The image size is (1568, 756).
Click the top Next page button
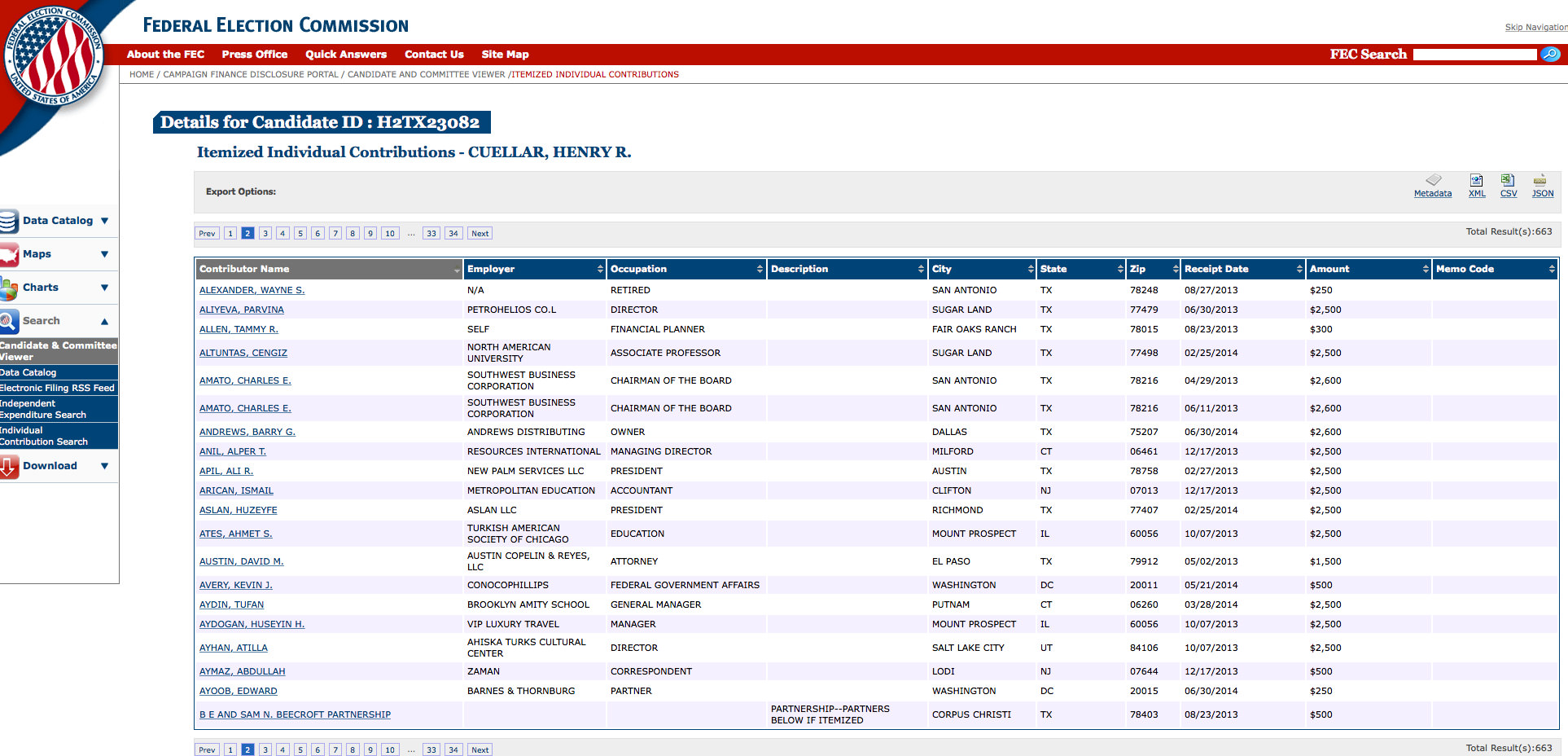pyautogui.click(x=480, y=234)
